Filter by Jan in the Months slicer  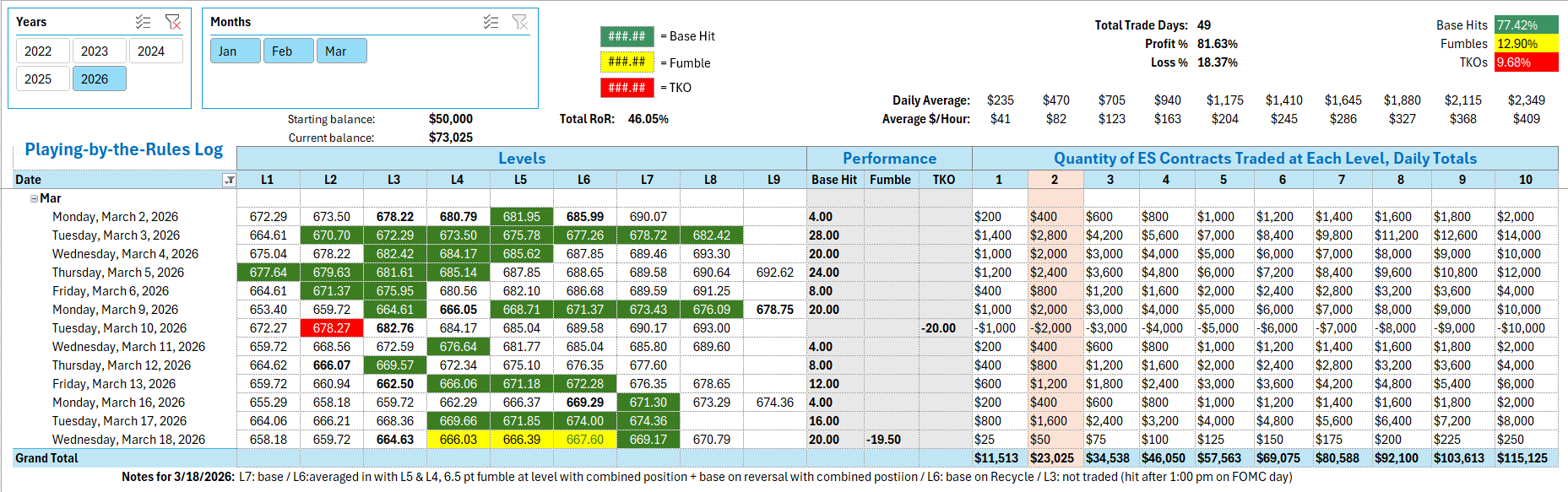(x=228, y=51)
